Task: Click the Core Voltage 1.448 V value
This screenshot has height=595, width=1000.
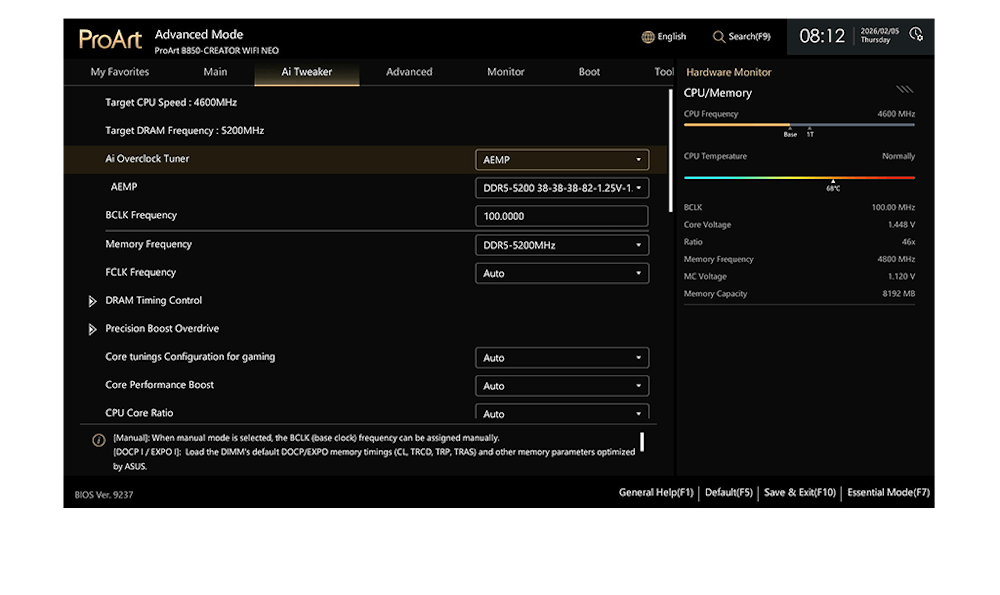Action: [901, 224]
